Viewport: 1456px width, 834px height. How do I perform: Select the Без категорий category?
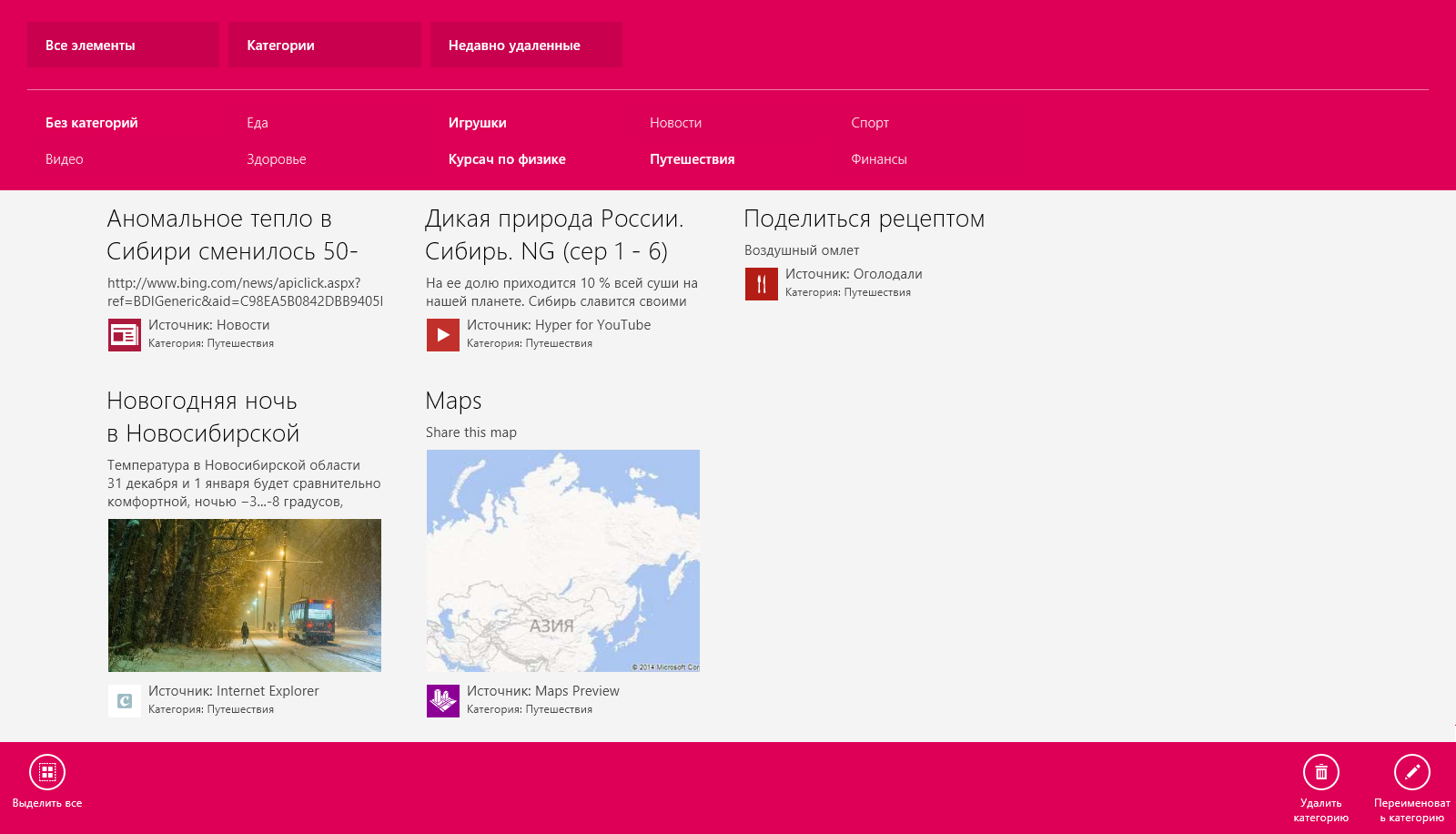92,123
